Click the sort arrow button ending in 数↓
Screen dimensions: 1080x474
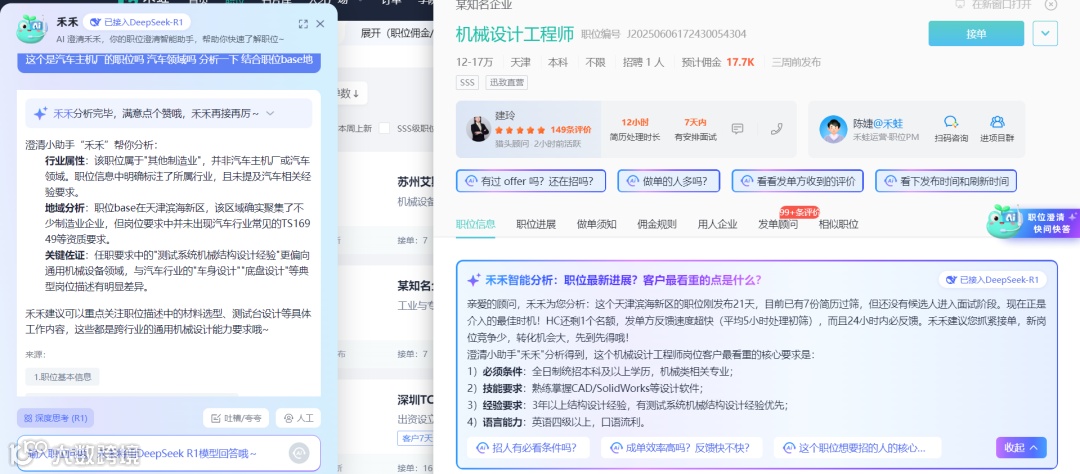[352, 93]
